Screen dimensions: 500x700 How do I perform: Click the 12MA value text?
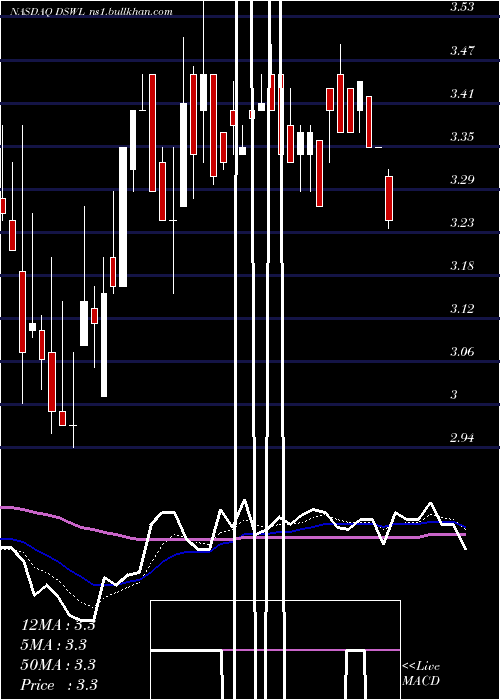pyautogui.click(x=58, y=625)
